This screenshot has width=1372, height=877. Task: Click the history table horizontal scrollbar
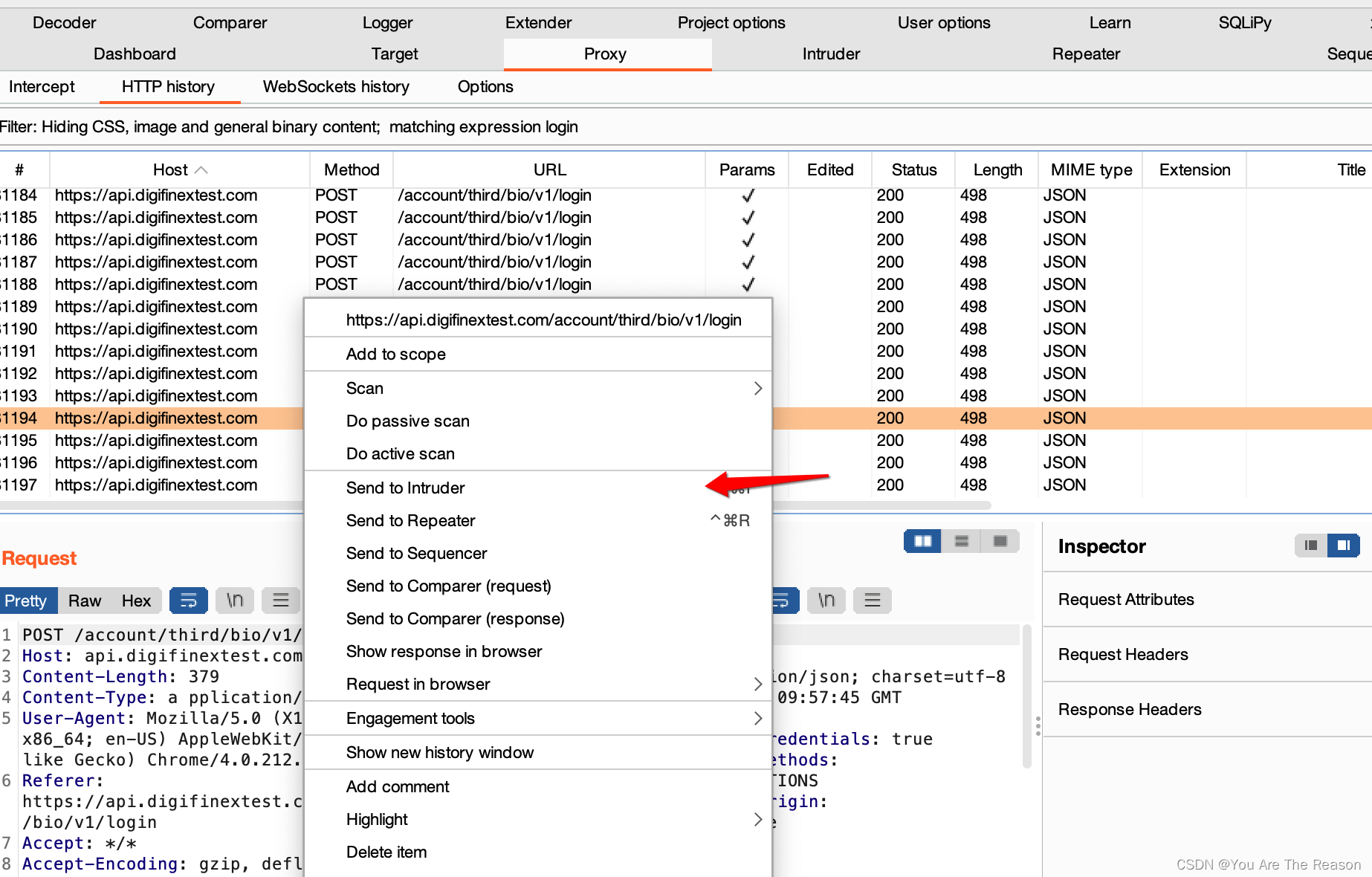coord(496,505)
